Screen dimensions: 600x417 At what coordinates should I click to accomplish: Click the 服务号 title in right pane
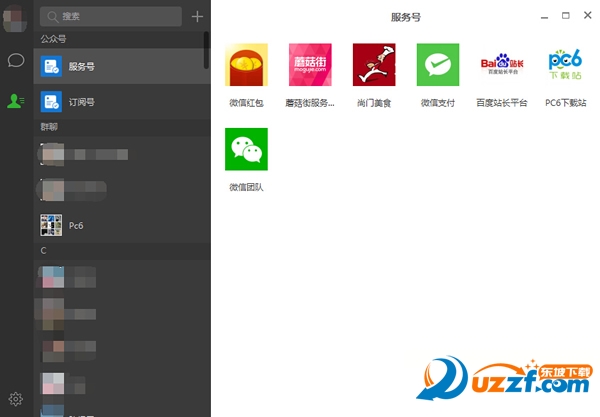[x=406, y=17]
